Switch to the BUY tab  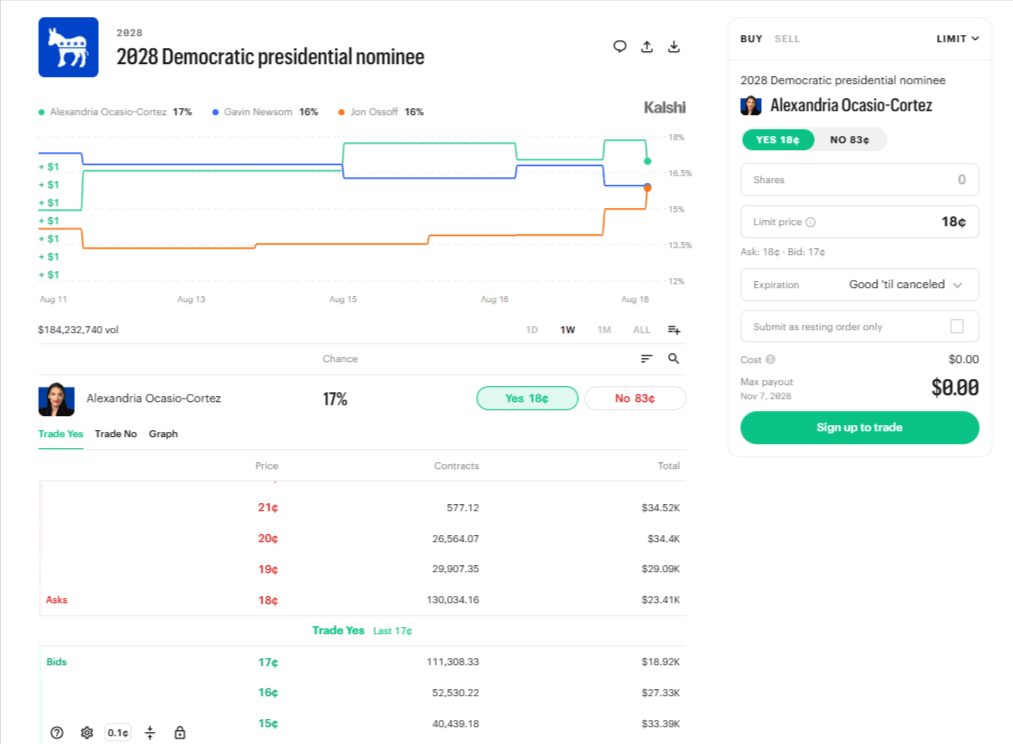tap(751, 39)
